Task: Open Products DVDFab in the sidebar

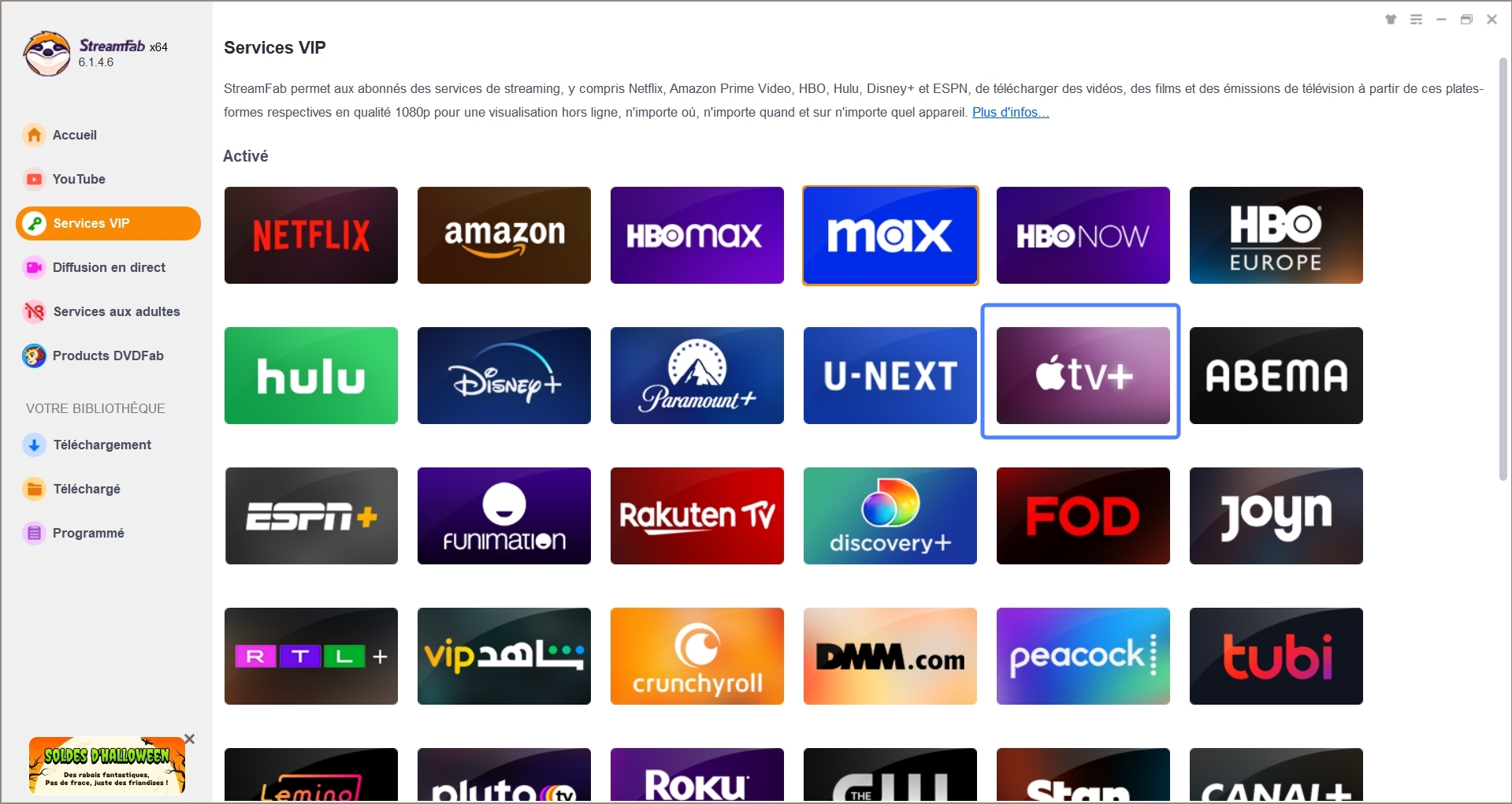Action: click(x=108, y=355)
